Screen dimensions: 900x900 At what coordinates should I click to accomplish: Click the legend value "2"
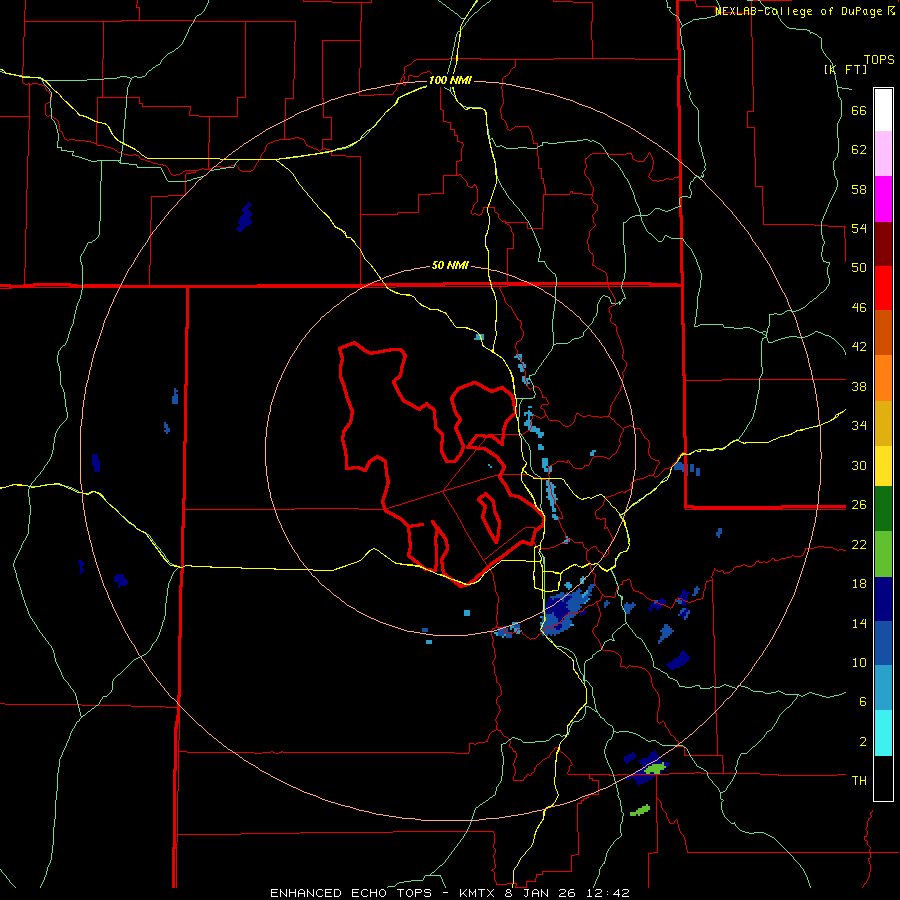pos(863,742)
